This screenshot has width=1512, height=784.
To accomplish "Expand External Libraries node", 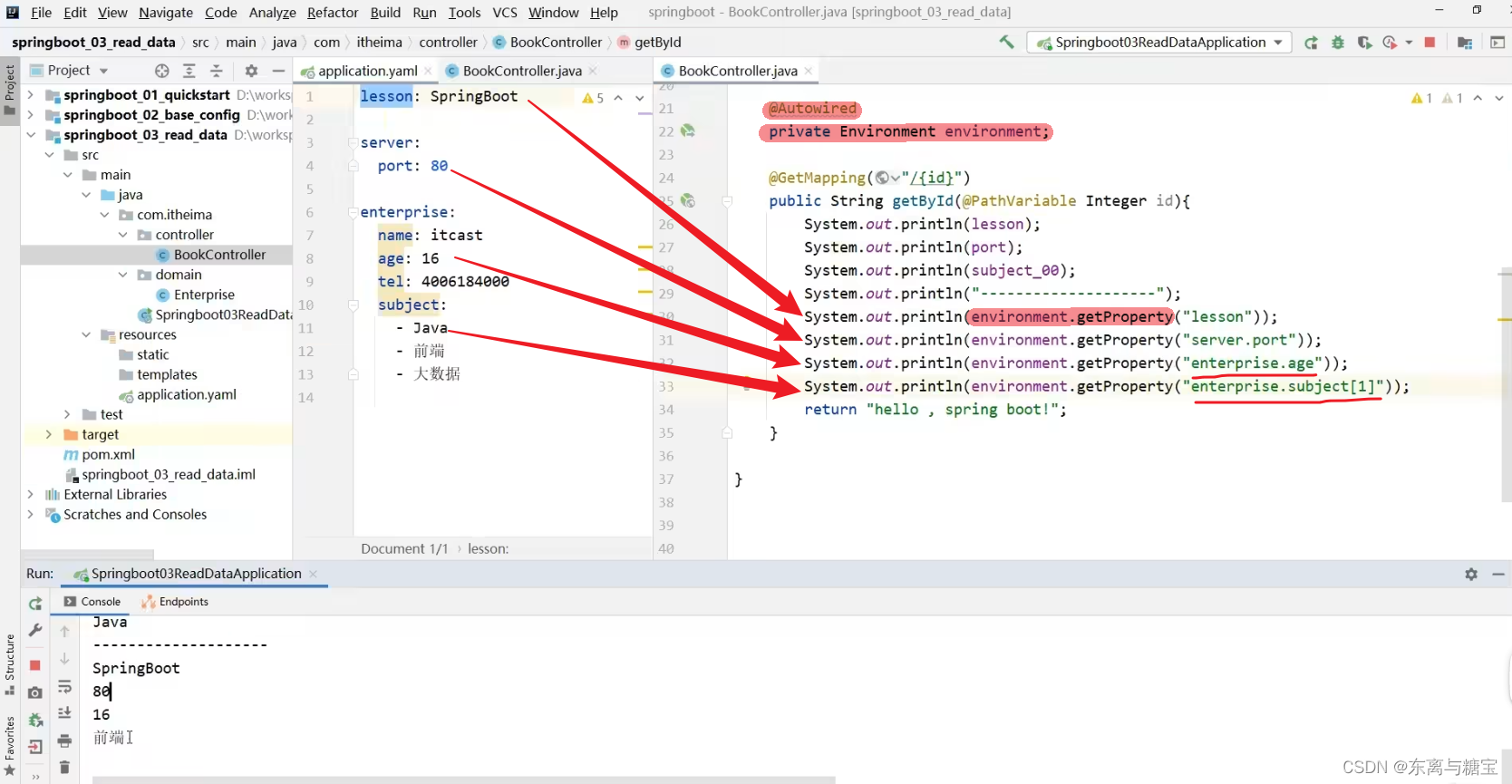I will click(x=31, y=494).
